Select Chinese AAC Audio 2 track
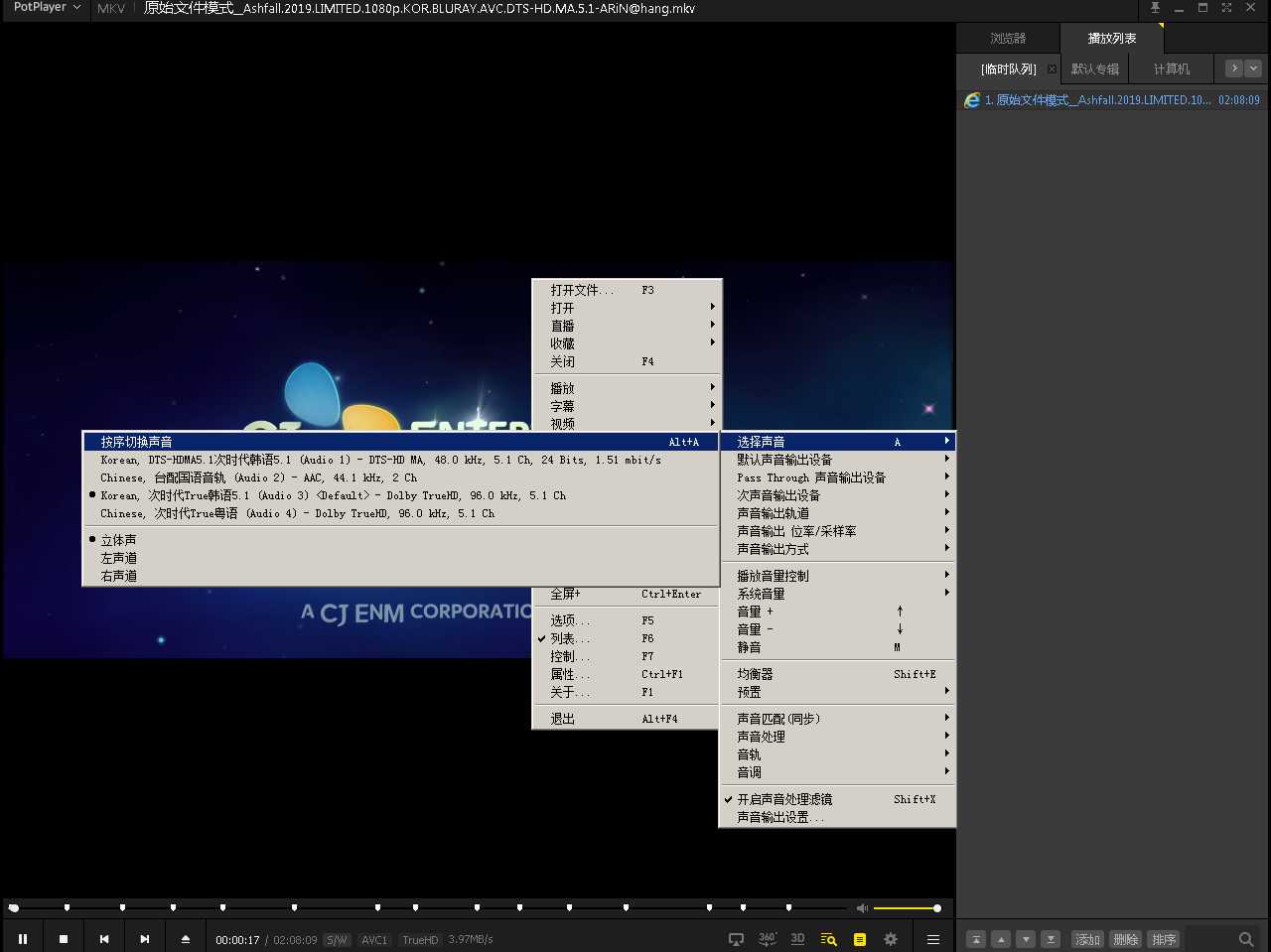Viewport: 1271px width, 952px height. [x=400, y=477]
